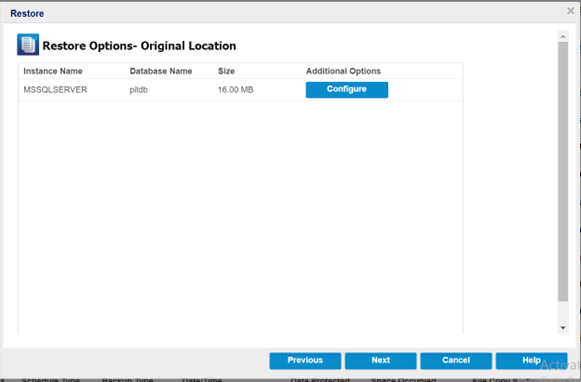Click the Restore Options document icon

coord(28,45)
